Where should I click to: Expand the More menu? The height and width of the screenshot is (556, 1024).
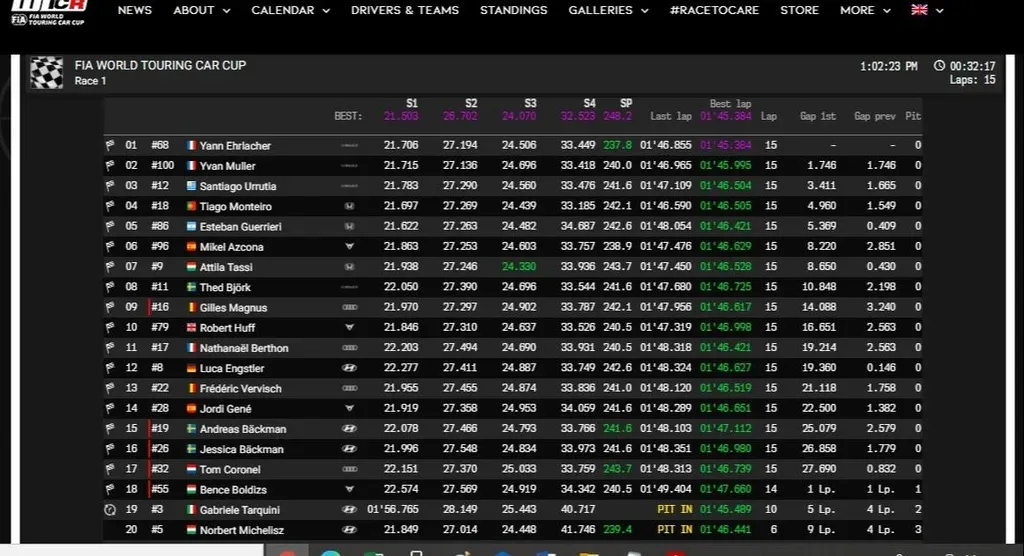tap(864, 10)
